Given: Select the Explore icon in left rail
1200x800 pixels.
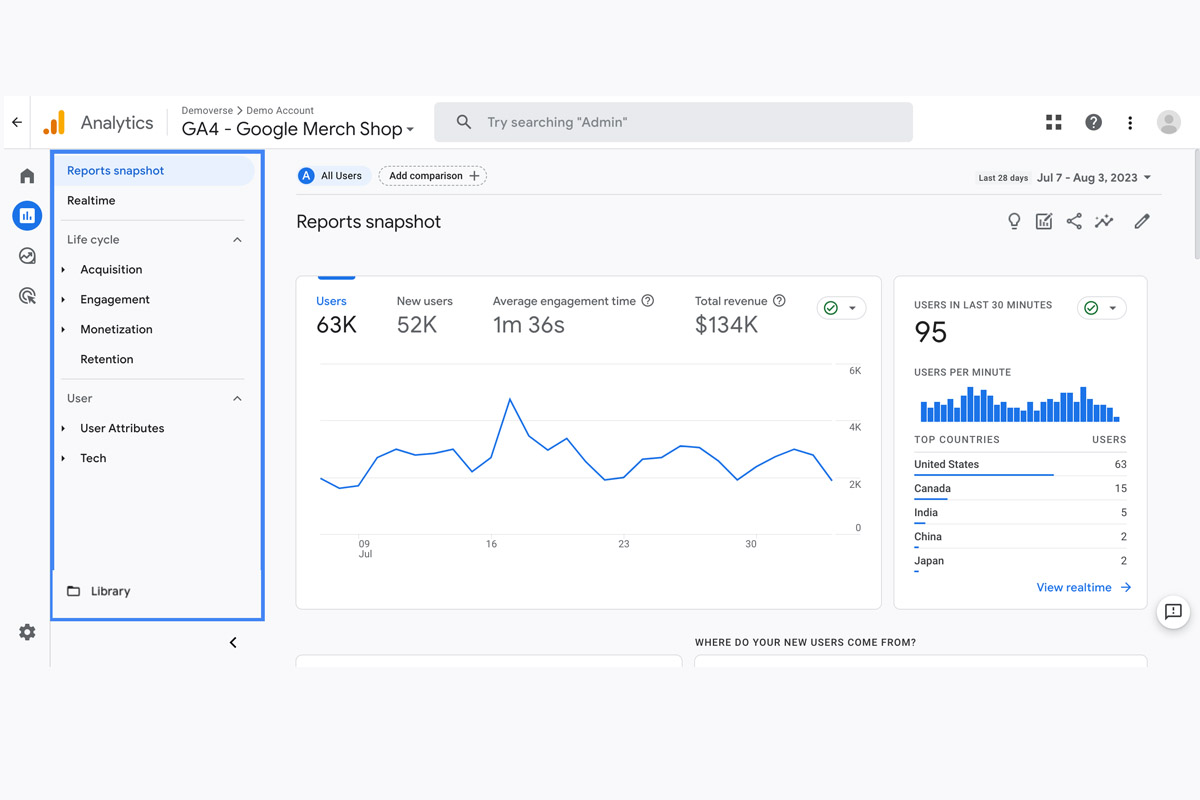Looking at the screenshot, I should [27, 256].
